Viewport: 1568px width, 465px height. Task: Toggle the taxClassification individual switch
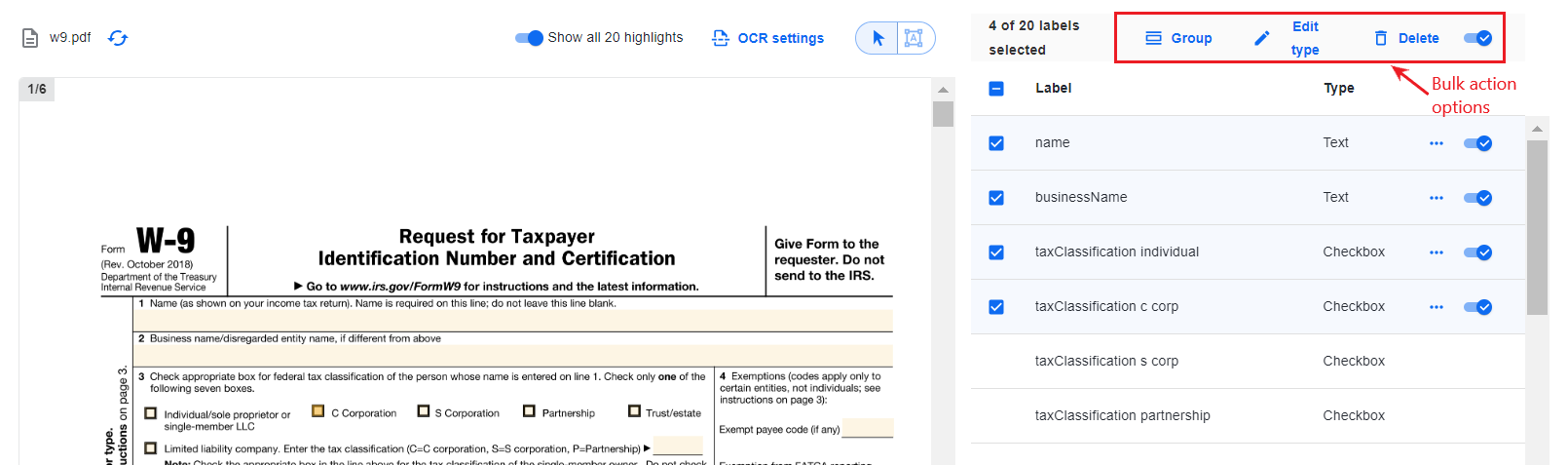(1477, 252)
